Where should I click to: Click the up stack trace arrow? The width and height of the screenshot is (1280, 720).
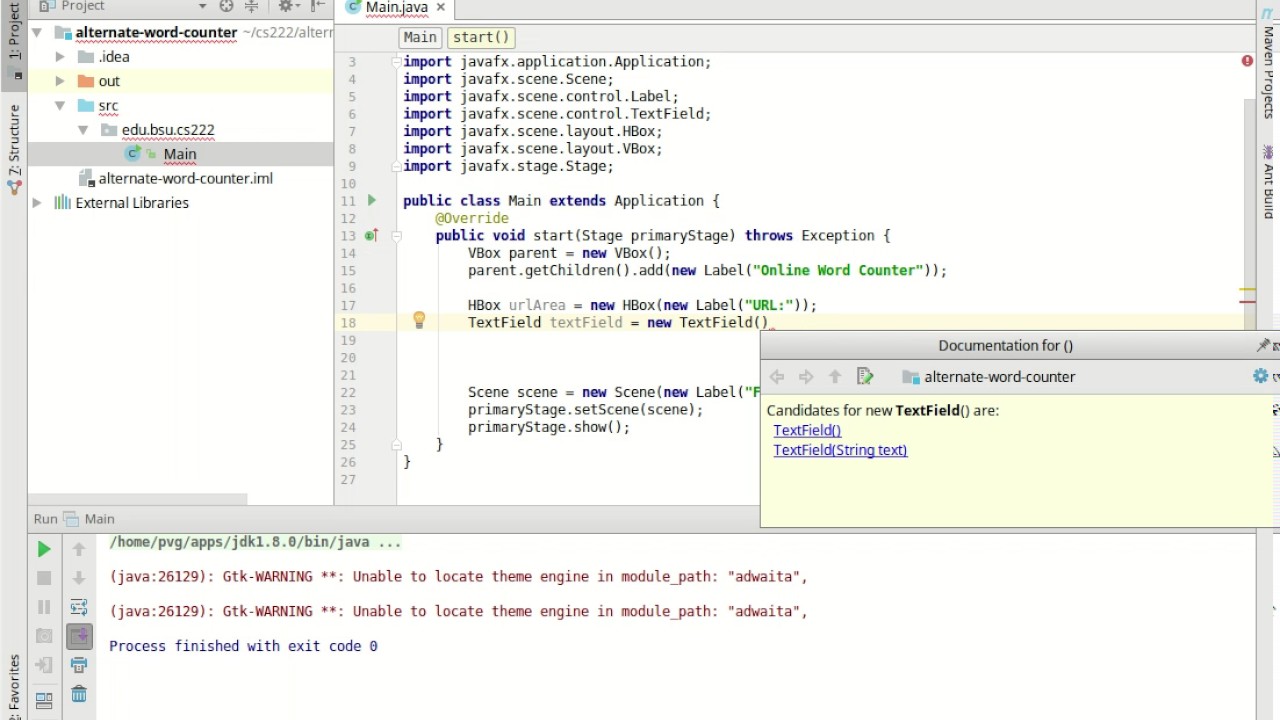pos(79,549)
